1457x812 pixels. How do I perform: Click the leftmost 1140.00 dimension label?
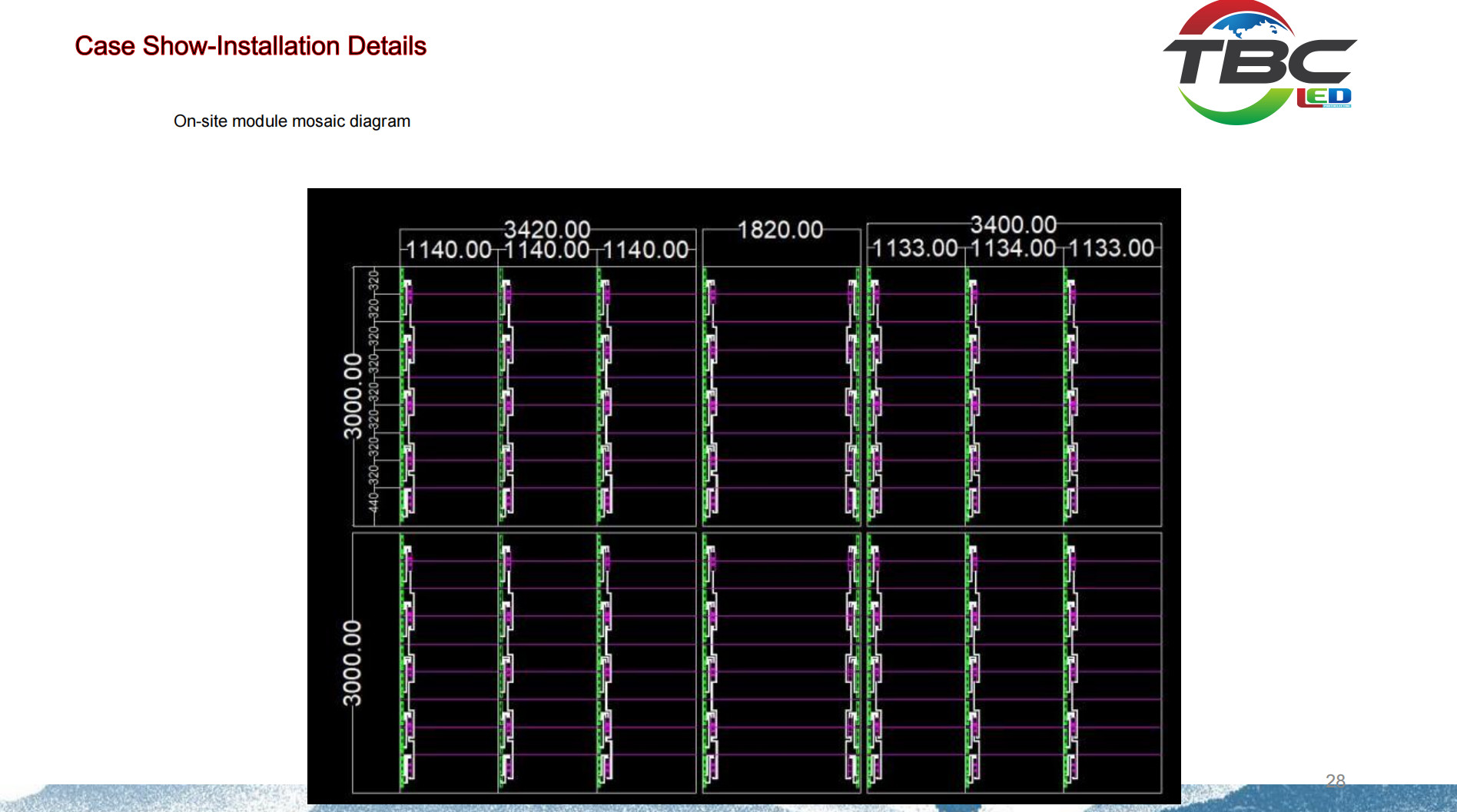pos(448,250)
